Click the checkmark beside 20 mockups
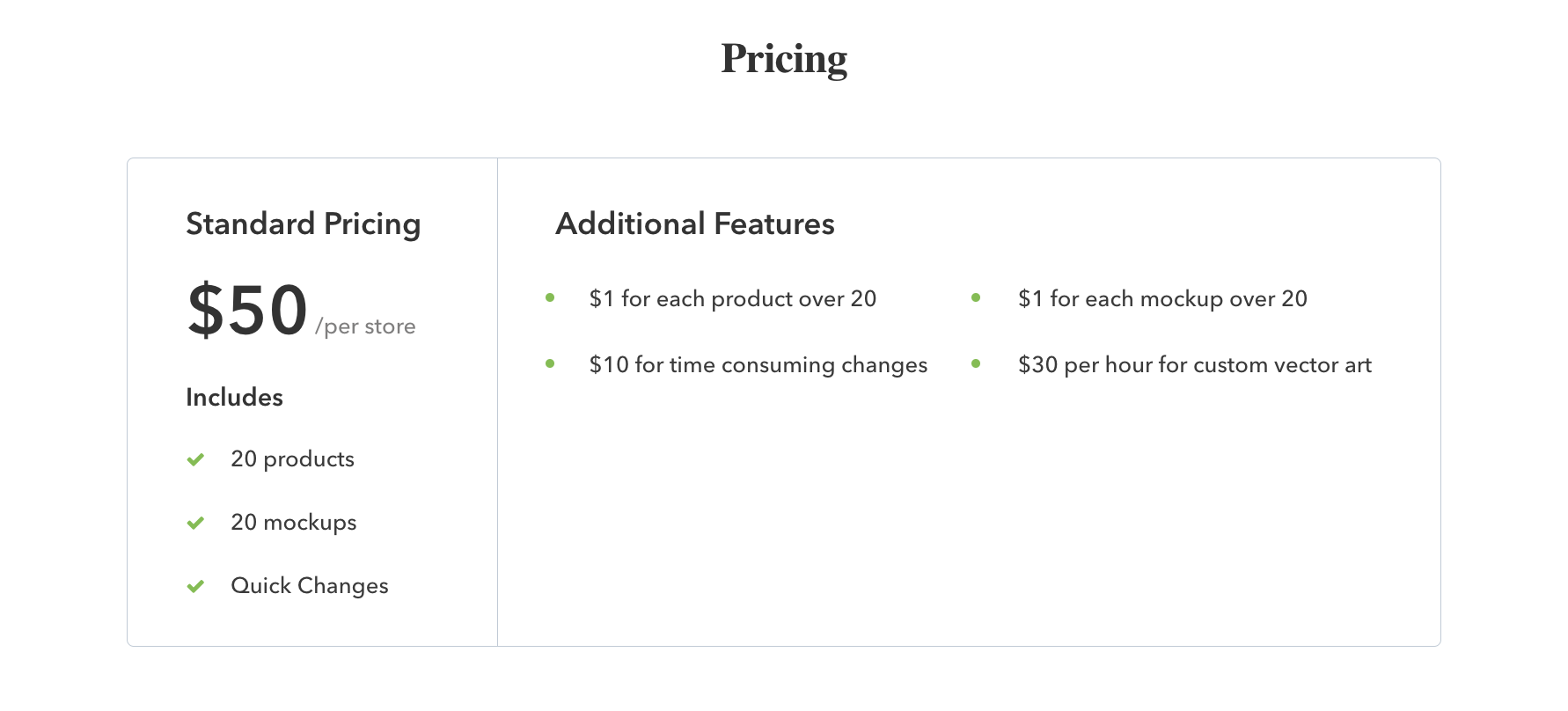Image resolution: width=1568 pixels, height=711 pixels. point(195,523)
